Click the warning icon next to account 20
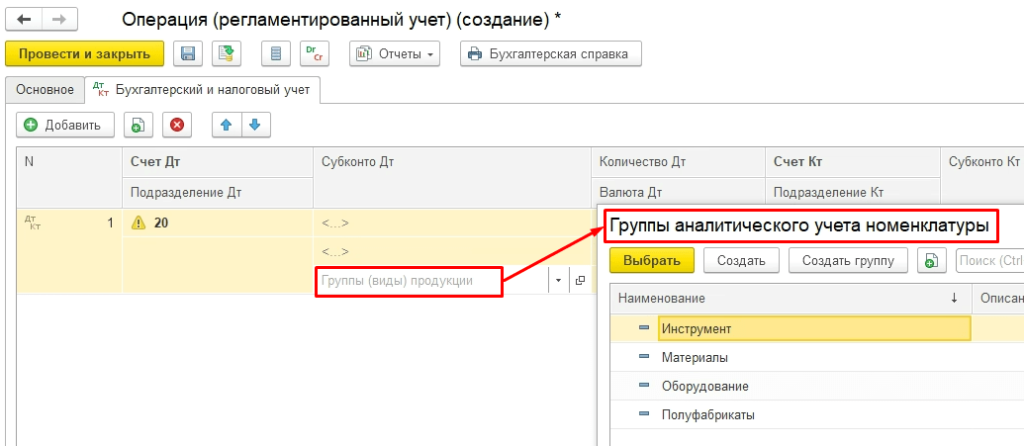Screen dimensions: 1024x446 (138, 223)
